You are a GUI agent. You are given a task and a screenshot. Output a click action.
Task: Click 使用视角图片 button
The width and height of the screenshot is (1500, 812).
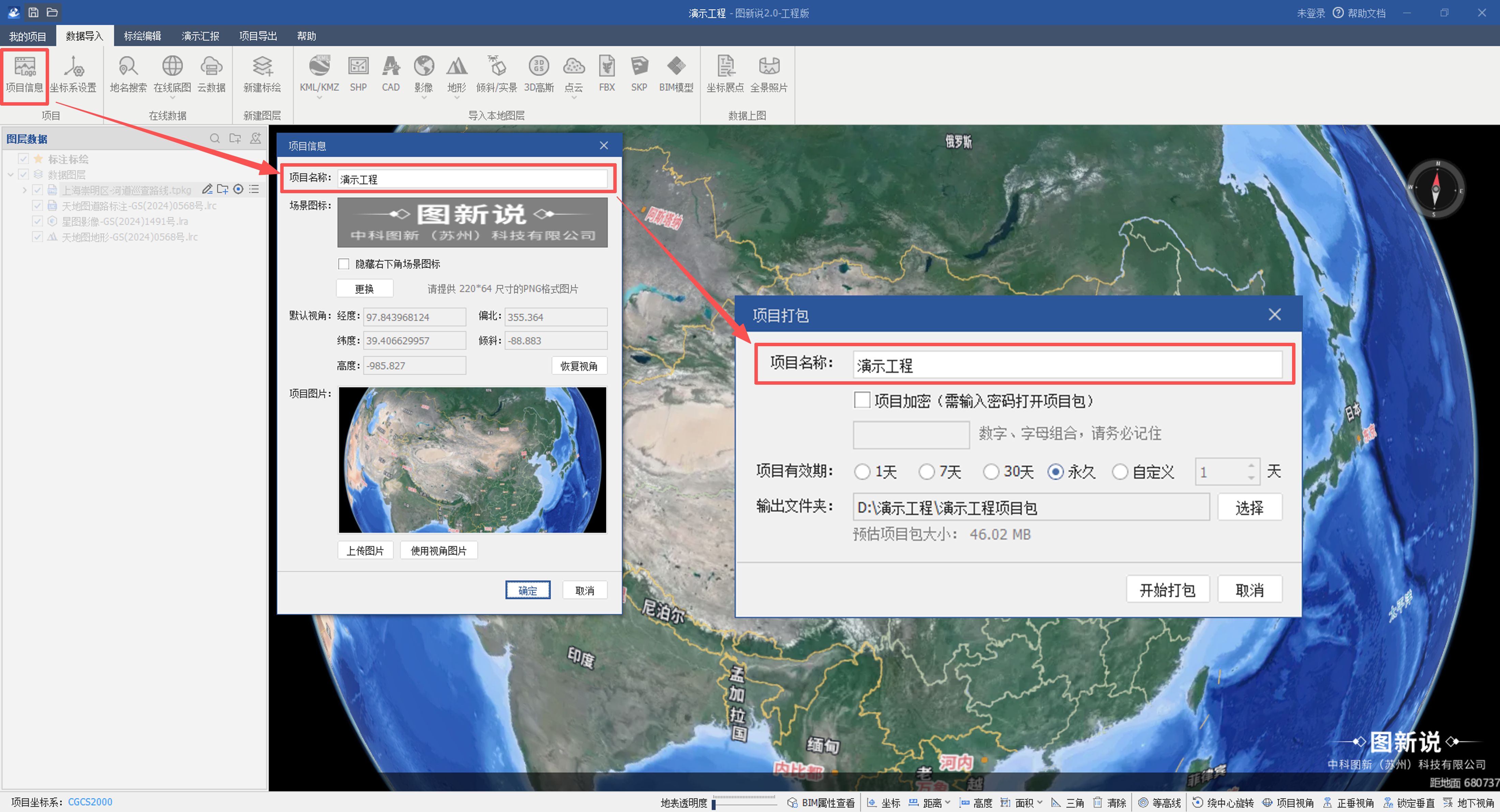438,551
